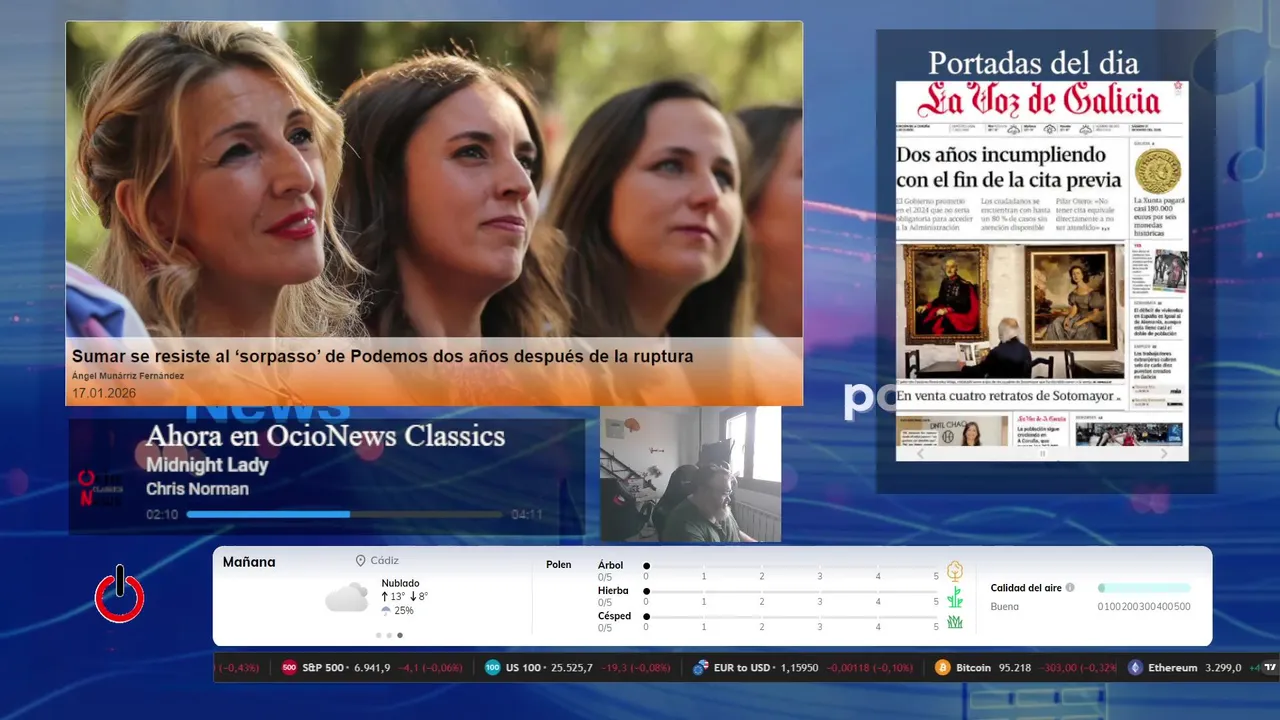The image size is (1280, 720).
Task: Click the 'Calidad del aire' label
Action: click(x=1026, y=588)
